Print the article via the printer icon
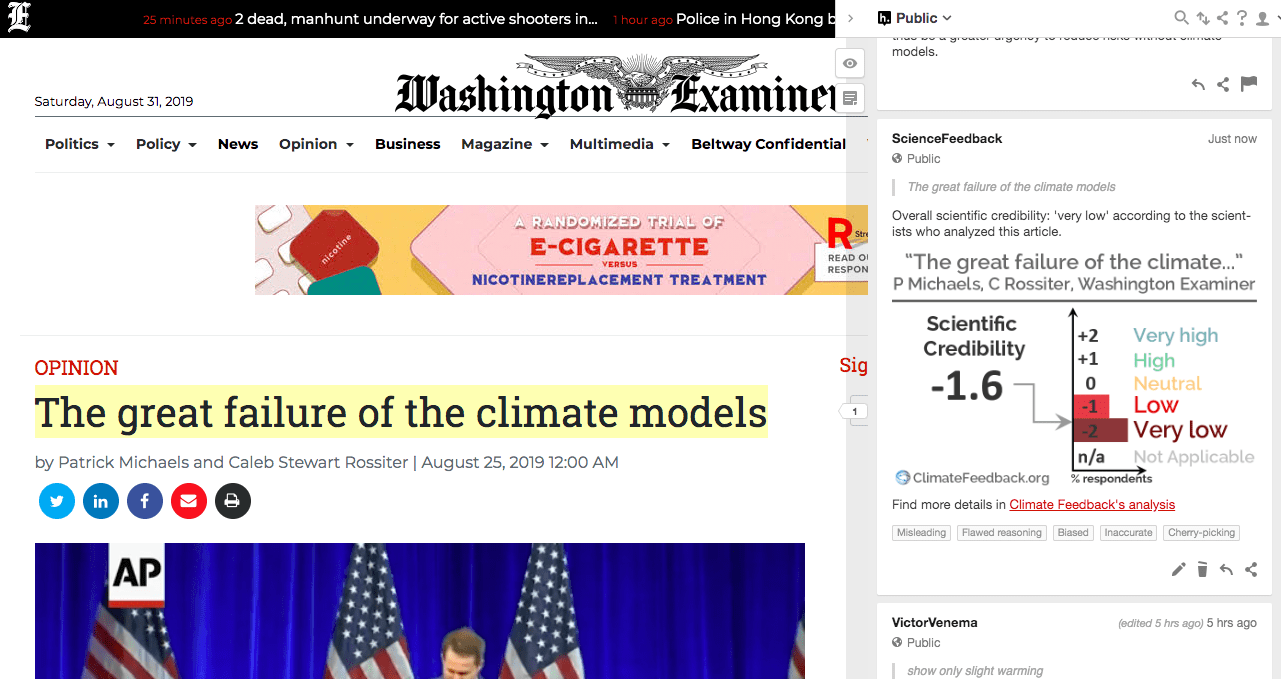Viewport: 1281px width, 679px height. pyautogui.click(x=233, y=501)
